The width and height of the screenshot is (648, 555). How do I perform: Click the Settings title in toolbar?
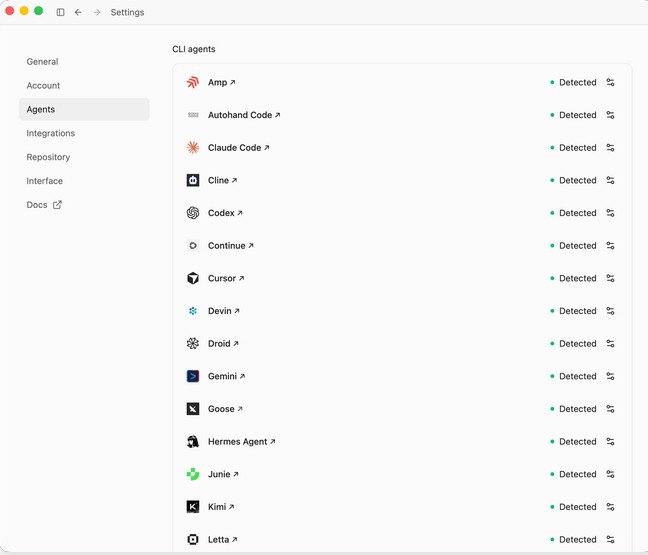point(127,12)
